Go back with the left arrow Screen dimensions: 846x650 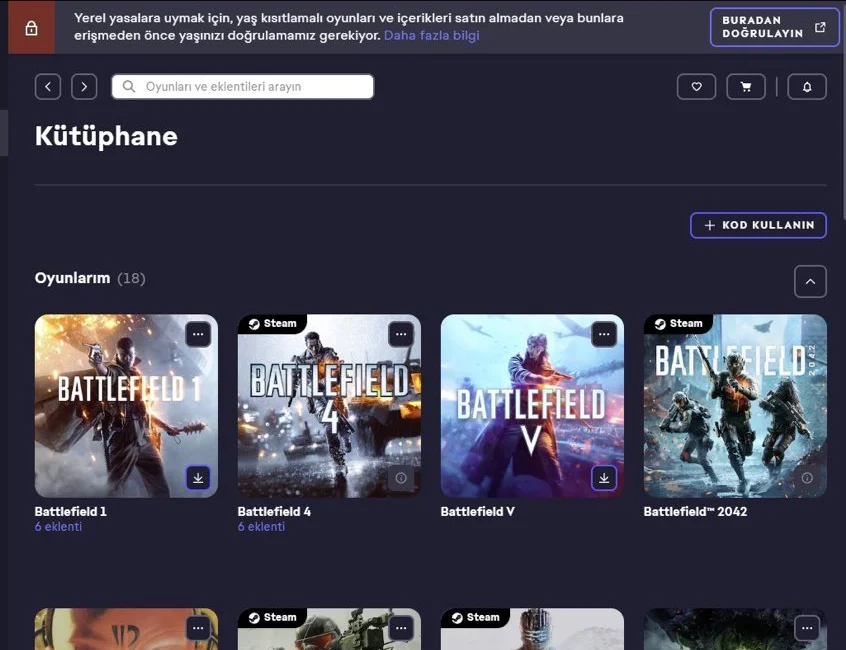48,87
